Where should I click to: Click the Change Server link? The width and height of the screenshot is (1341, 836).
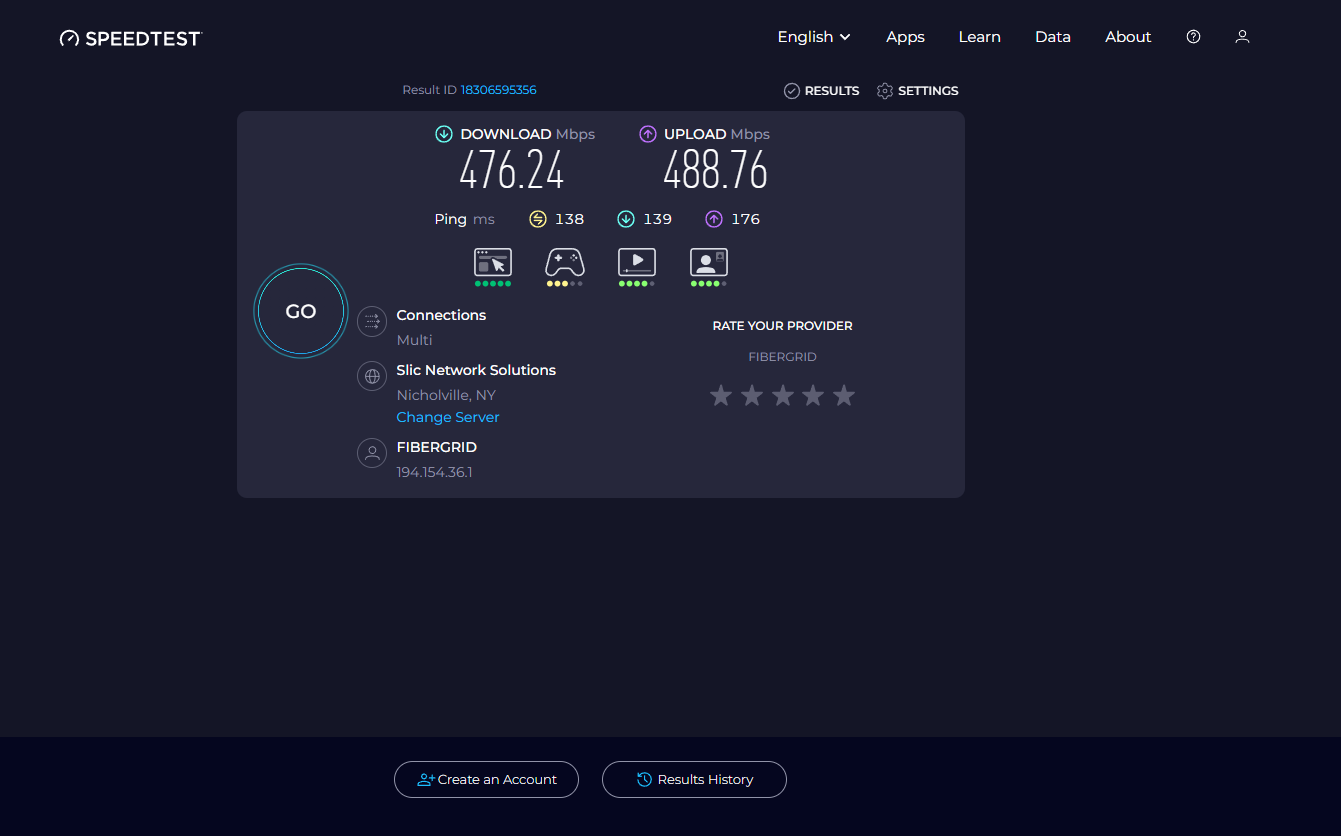click(447, 417)
